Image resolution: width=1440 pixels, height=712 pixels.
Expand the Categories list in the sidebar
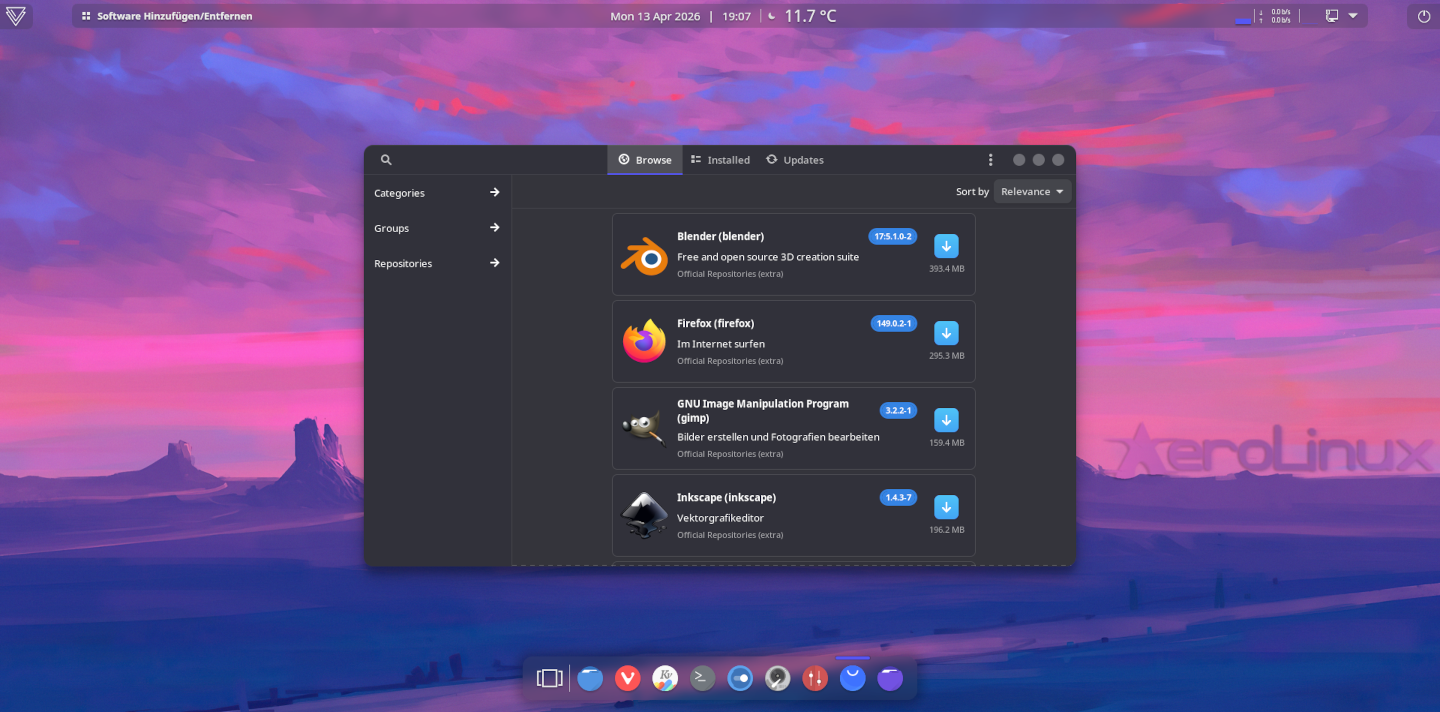tap(436, 193)
